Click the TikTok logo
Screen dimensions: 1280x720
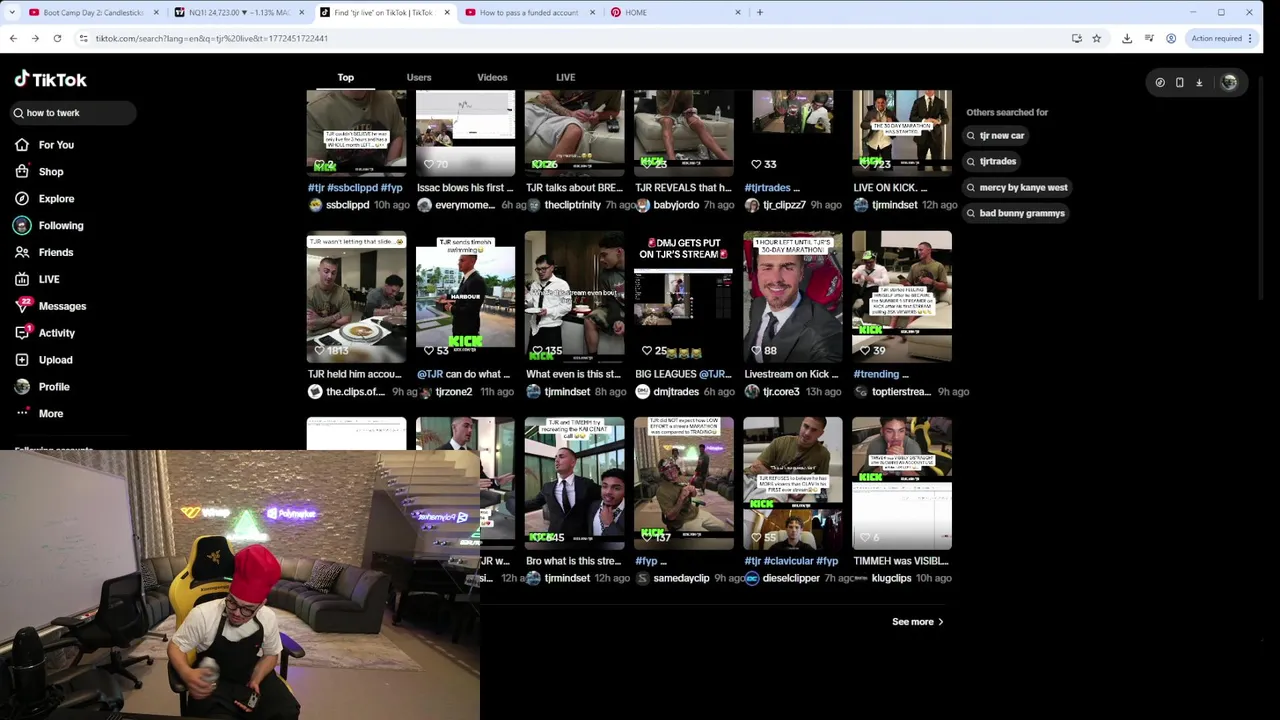[x=50, y=79]
